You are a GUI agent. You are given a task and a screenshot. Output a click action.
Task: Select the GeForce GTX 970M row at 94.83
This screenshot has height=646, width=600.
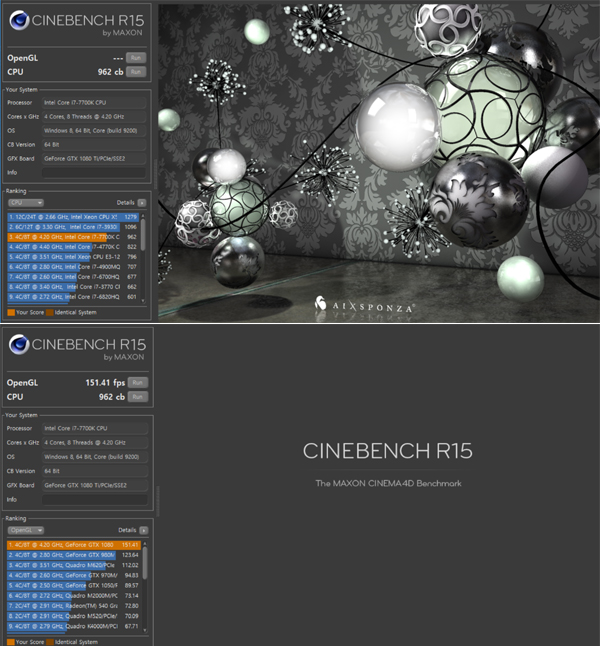pos(74,575)
